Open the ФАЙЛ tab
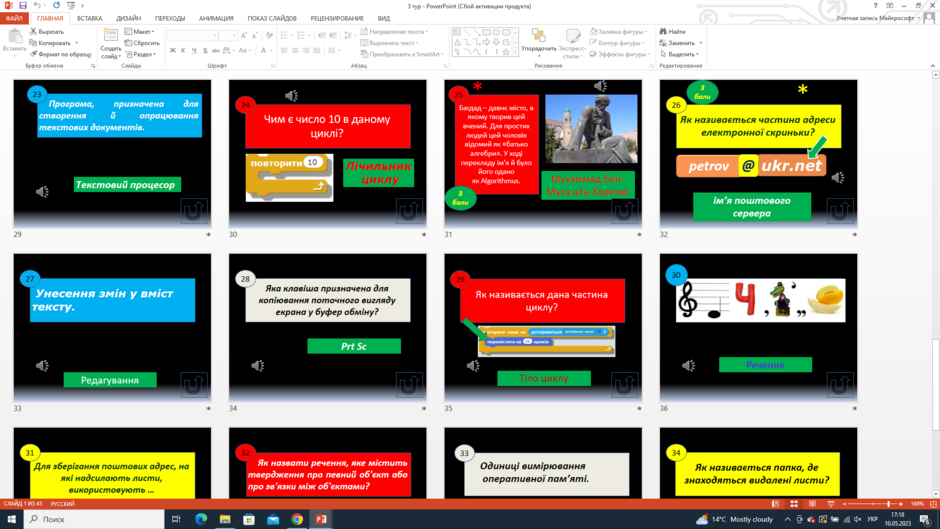 (x=14, y=19)
